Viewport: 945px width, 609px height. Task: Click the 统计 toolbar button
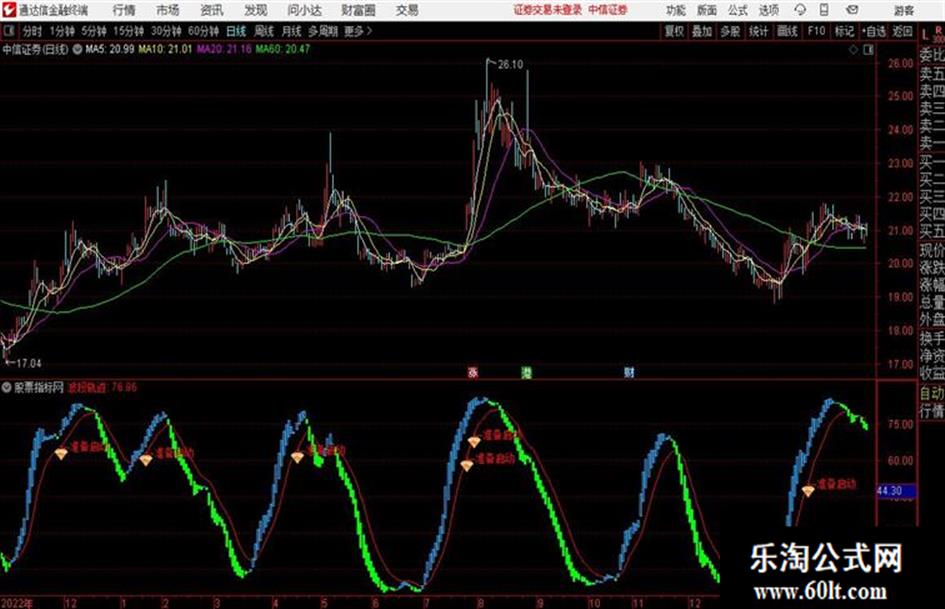coord(759,31)
